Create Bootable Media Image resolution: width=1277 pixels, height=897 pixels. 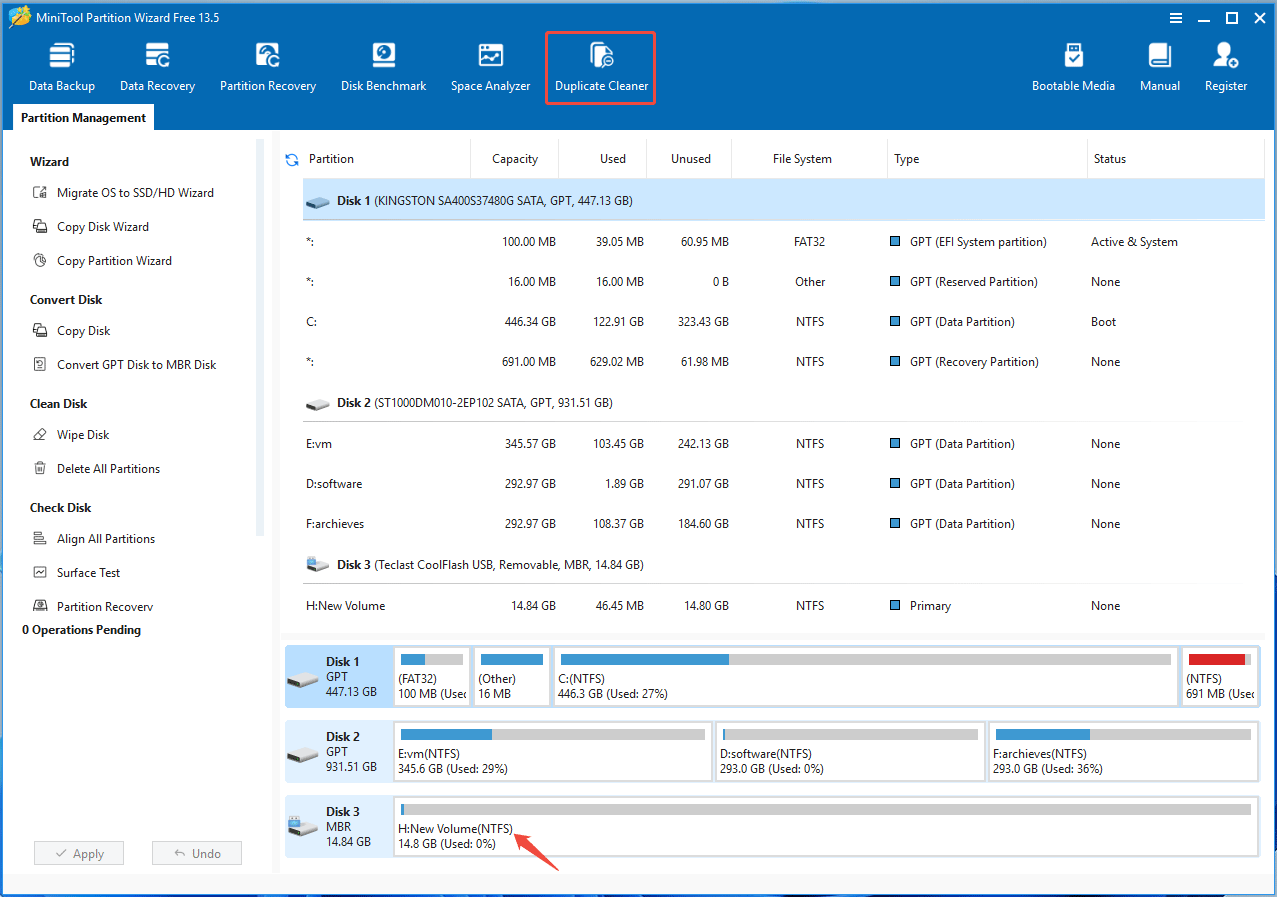pos(1073,65)
